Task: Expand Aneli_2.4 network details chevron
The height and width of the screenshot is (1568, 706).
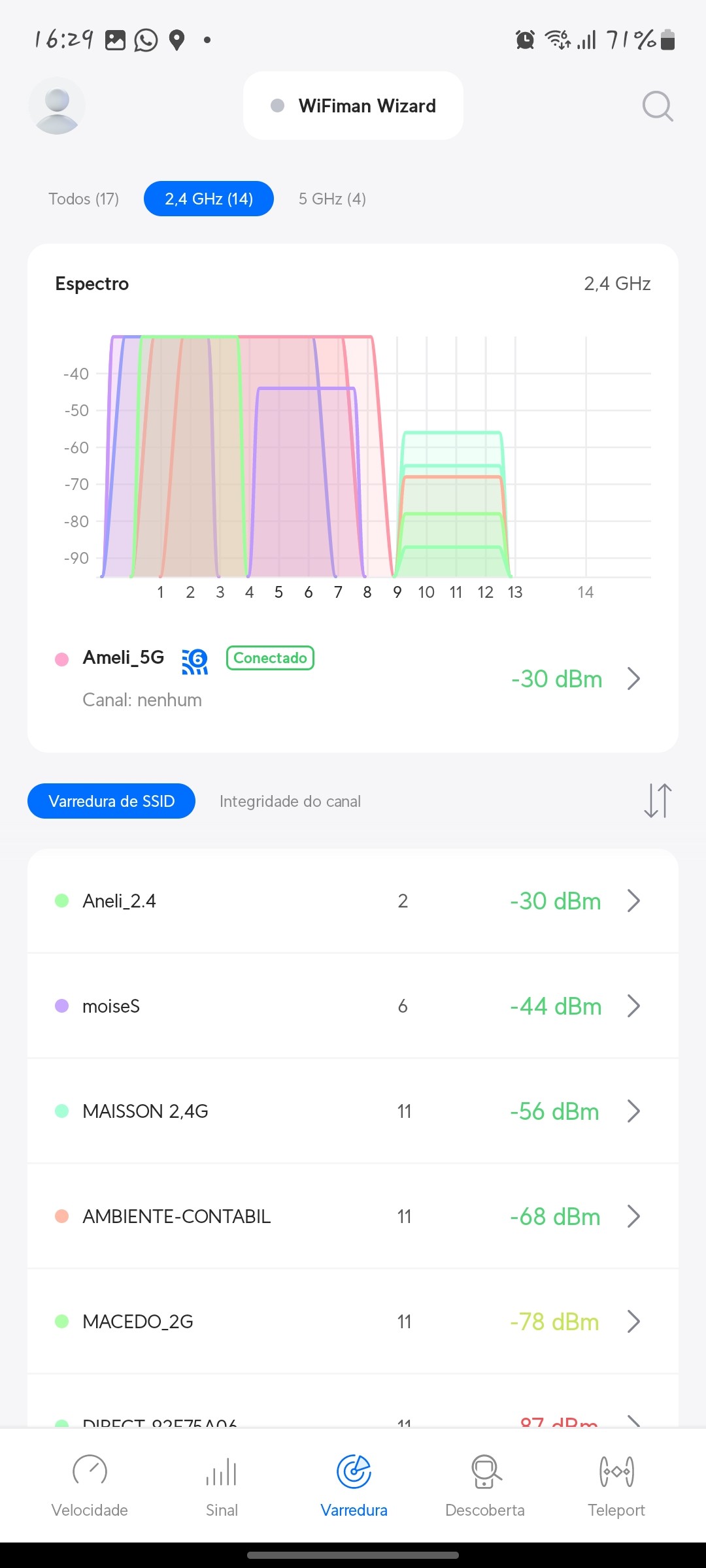Action: click(633, 901)
